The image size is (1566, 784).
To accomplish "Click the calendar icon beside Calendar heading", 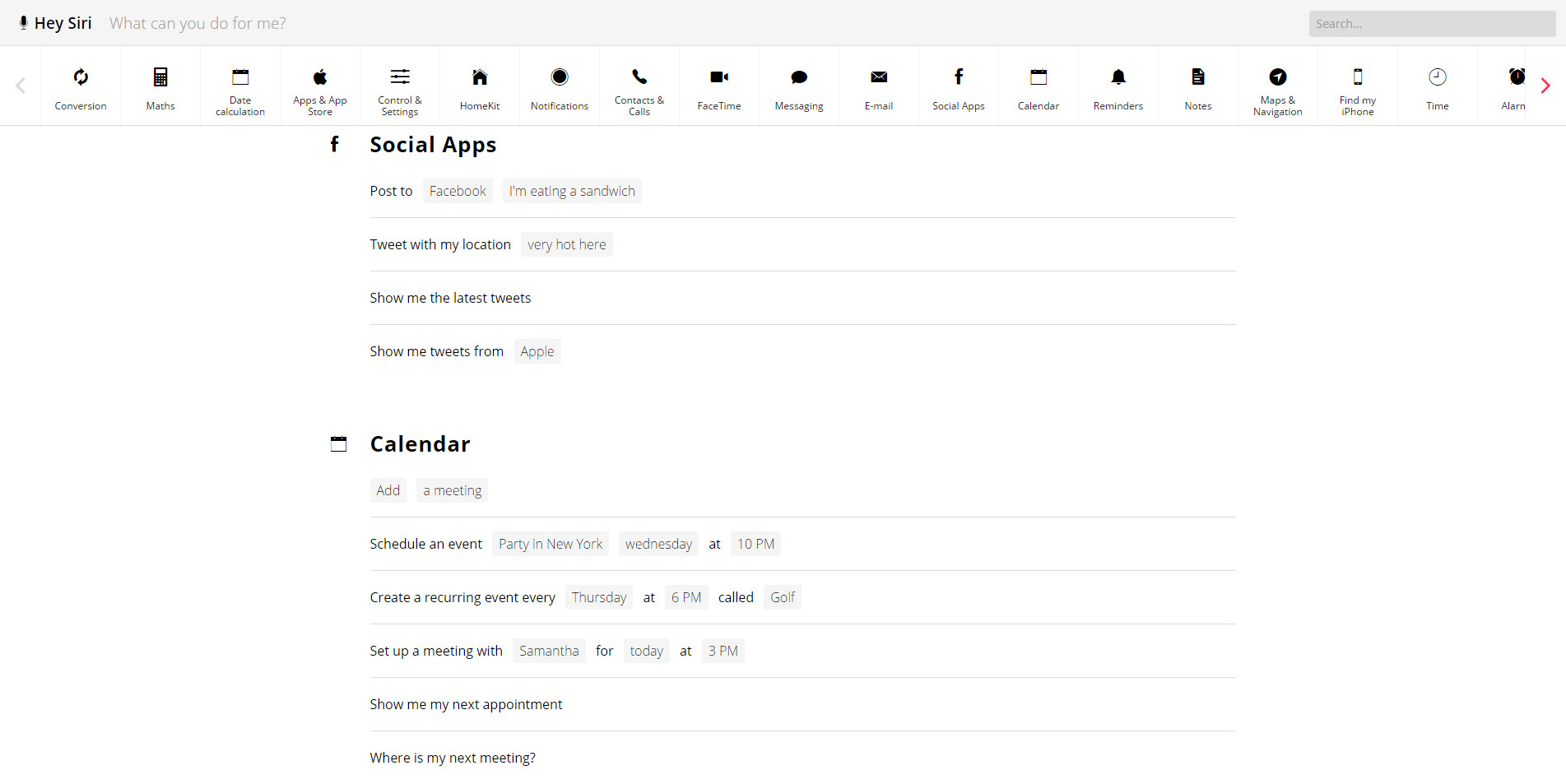I will pyautogui.click(x=338, y=444).
